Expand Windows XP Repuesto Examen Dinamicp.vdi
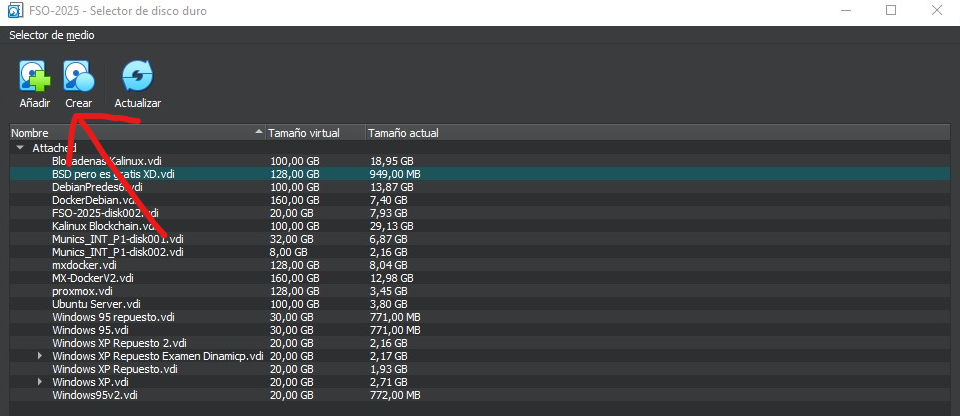 (41, 356)
